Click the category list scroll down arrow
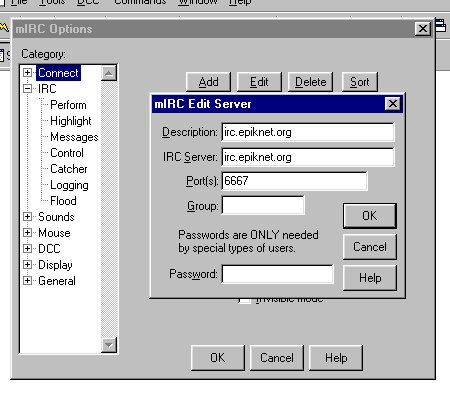 point(109,345)
